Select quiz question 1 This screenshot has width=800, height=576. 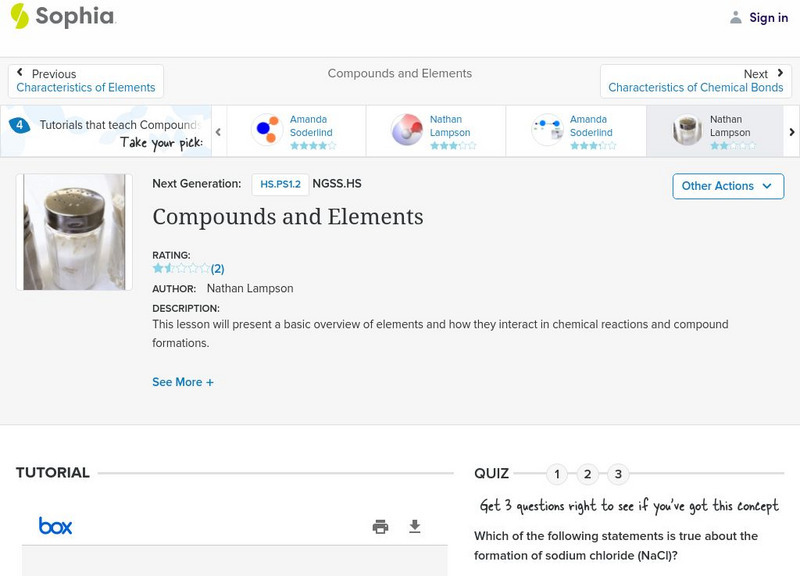[557, 474]
